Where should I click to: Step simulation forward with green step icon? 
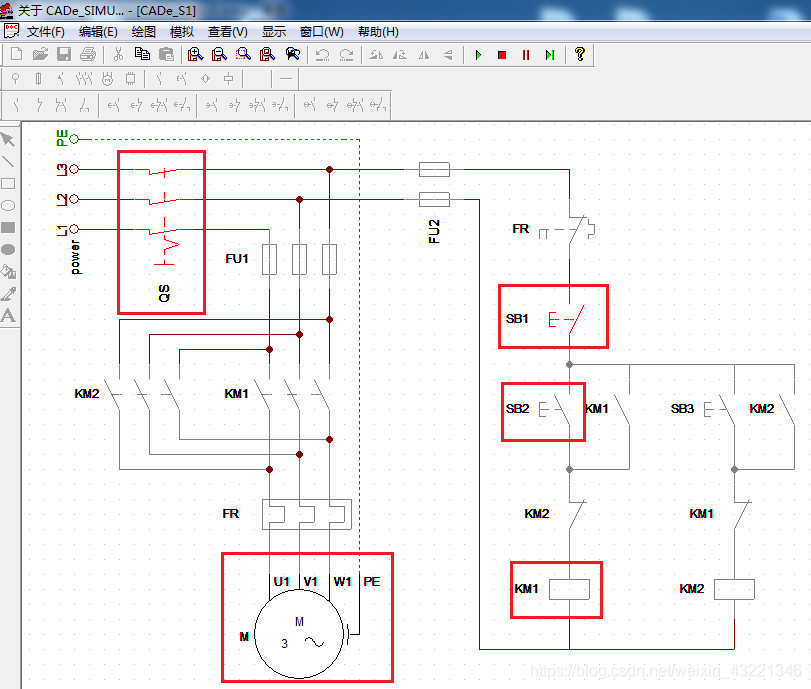550,55
